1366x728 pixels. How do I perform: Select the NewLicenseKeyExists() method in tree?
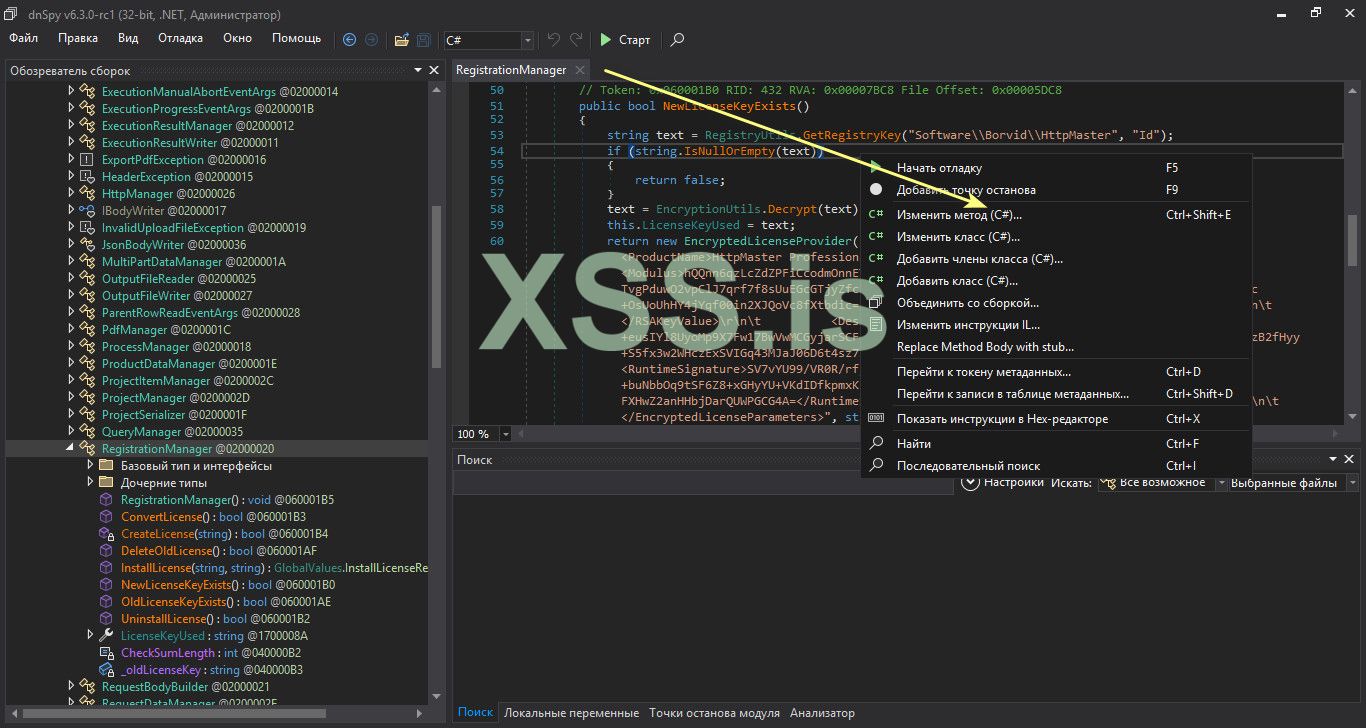tap(180, 585)
